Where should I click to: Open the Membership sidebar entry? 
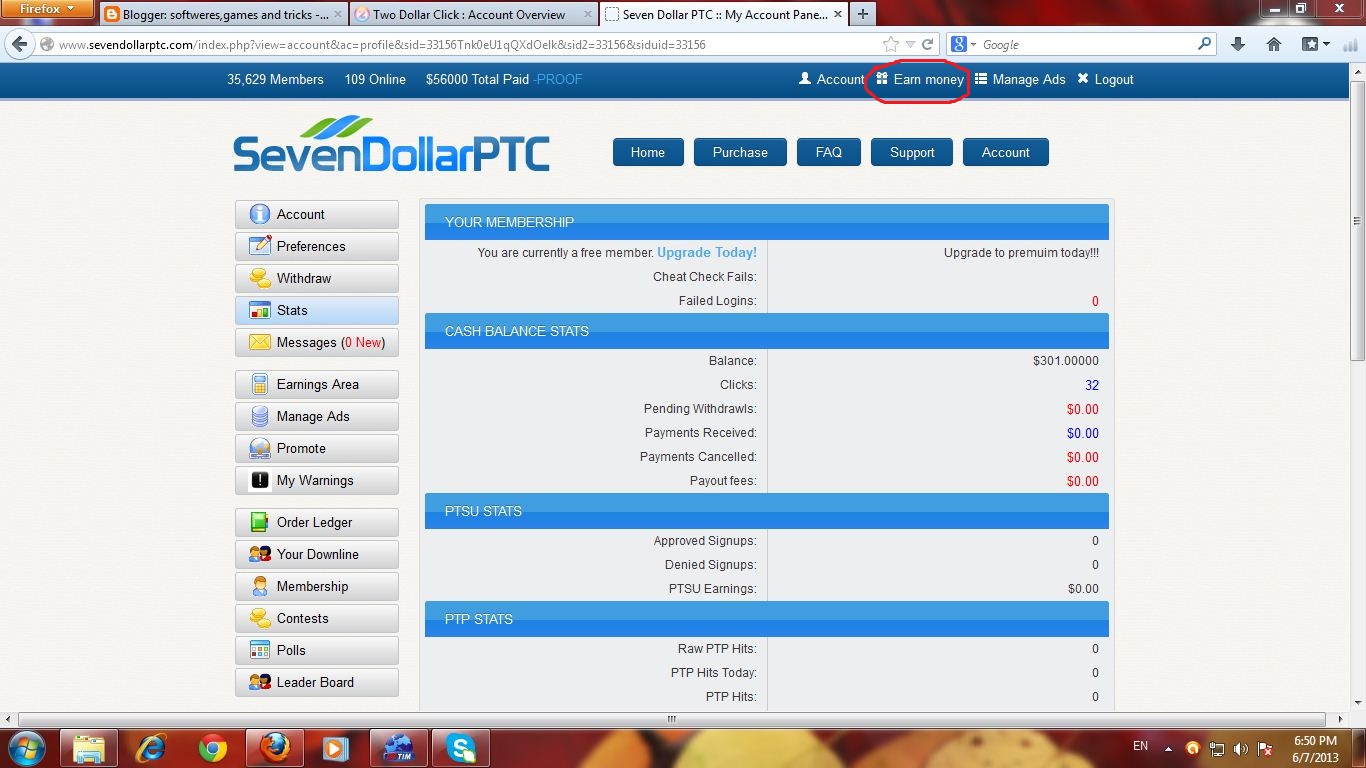click(316, 586)
